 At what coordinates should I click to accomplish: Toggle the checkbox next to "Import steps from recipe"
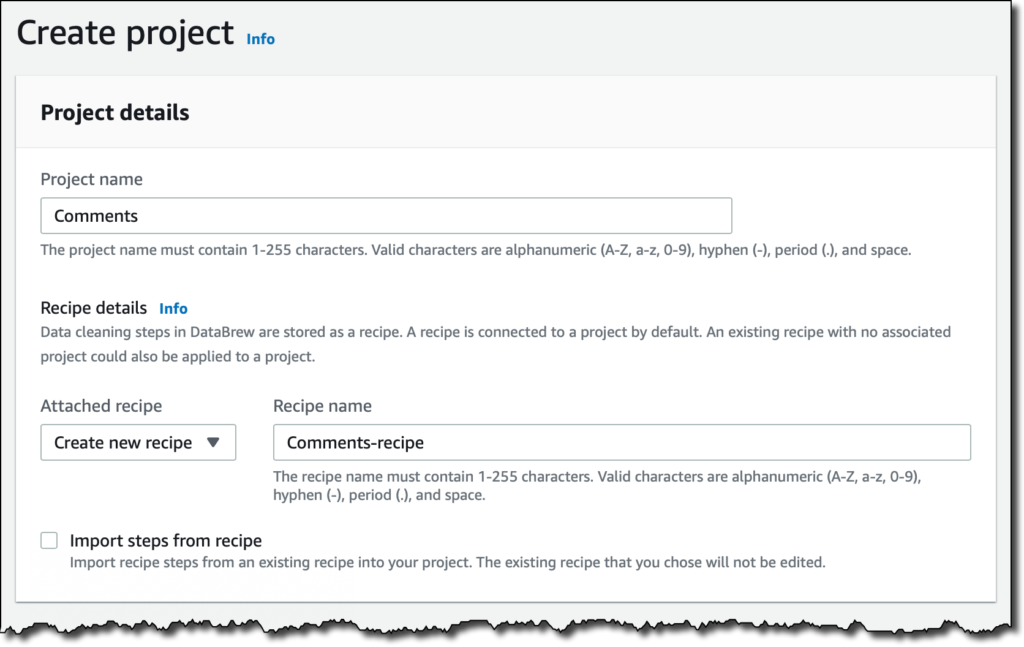tap(48, 539)
